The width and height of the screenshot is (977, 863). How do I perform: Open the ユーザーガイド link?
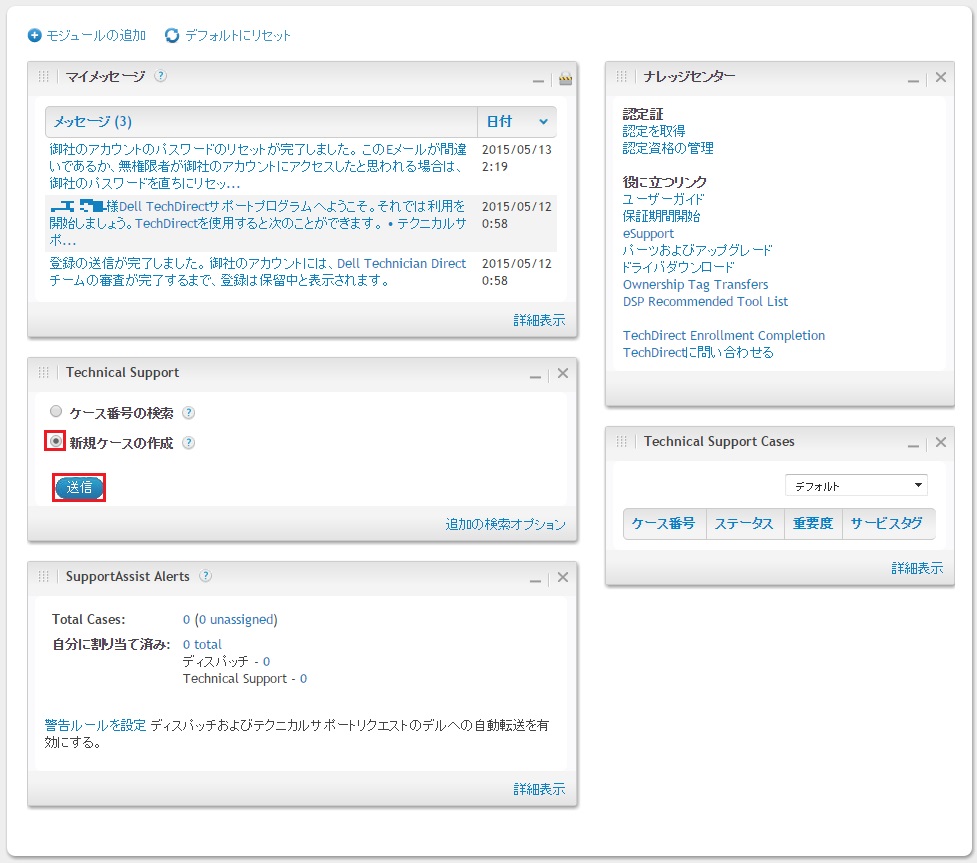(664, 199)
